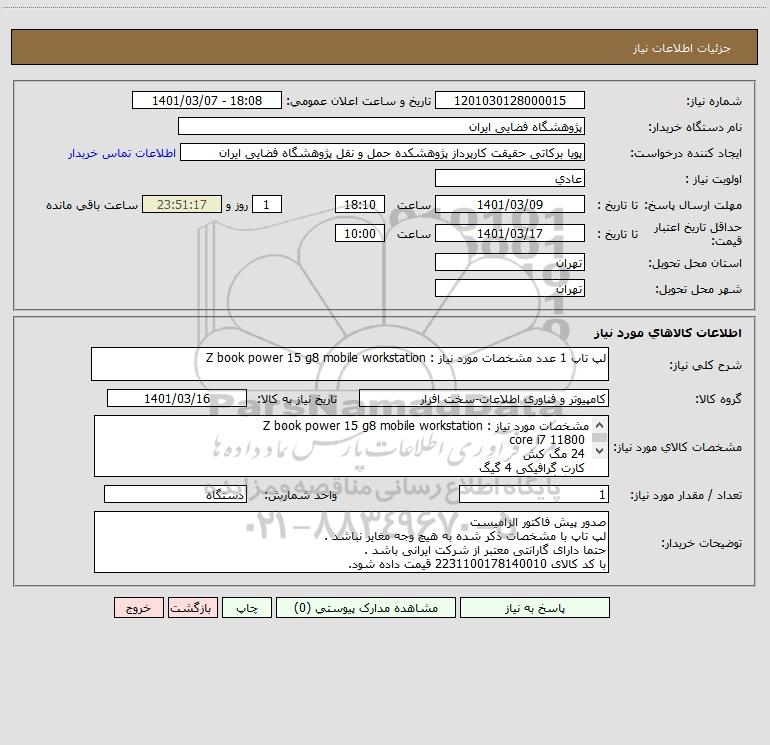Click label ایجاد کننده درخواست
The image size is (770, 745).
click(686, 153)
